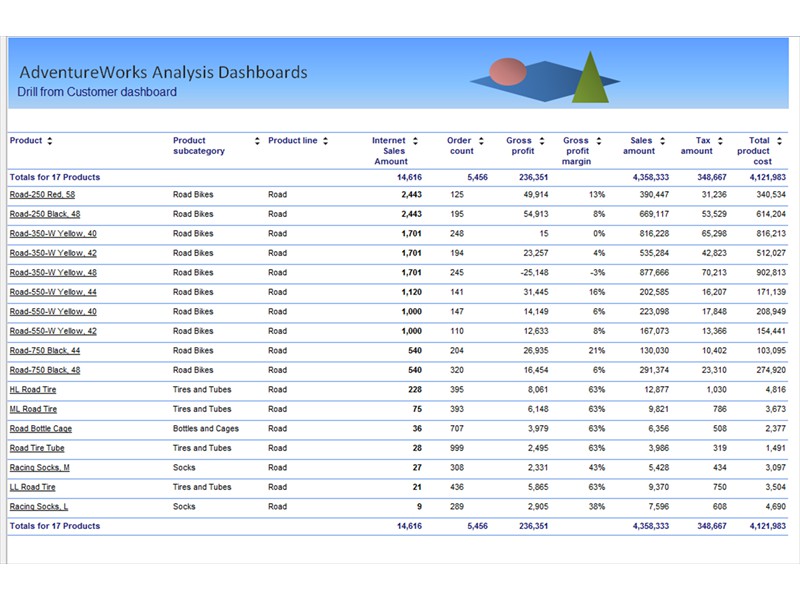Image resolution: width=800 pixels, height=600 pixels.
Task: Select sales amount 669,117
Action: pos(654,214)
